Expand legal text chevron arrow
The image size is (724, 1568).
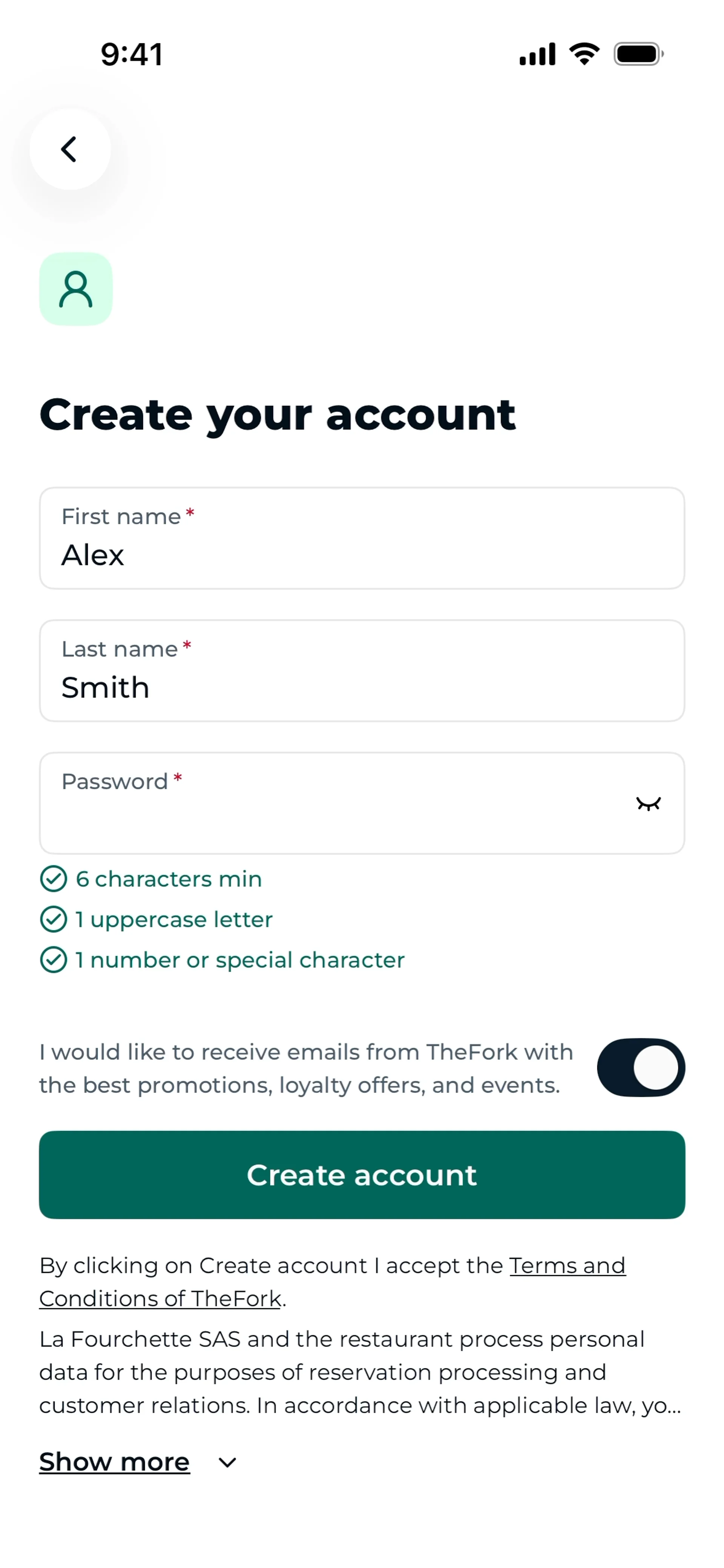click(227, 1462)
